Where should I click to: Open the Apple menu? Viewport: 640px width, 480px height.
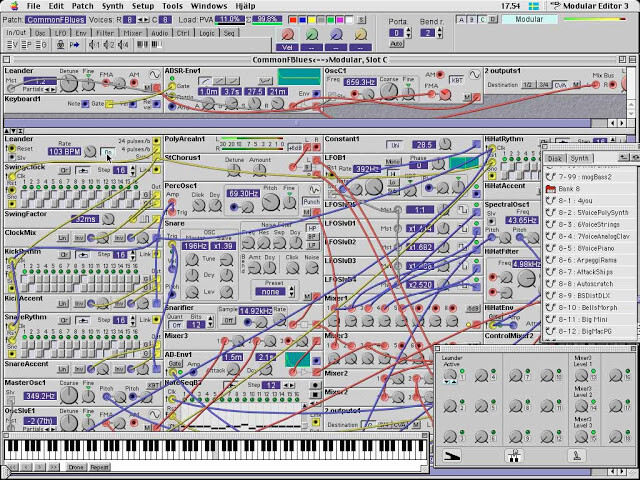tap(14, 6)
